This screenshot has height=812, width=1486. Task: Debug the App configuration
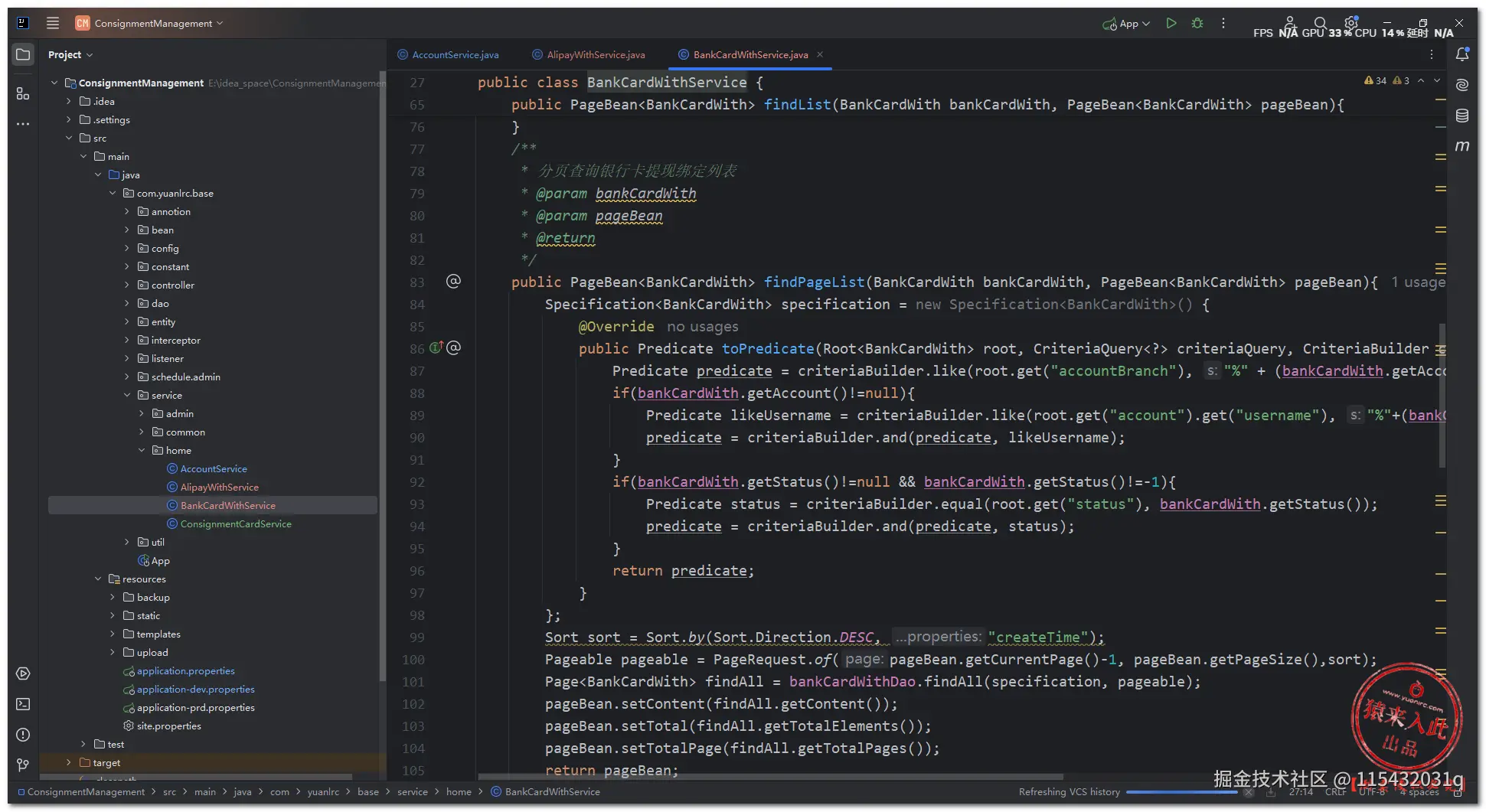point(1197,23)
